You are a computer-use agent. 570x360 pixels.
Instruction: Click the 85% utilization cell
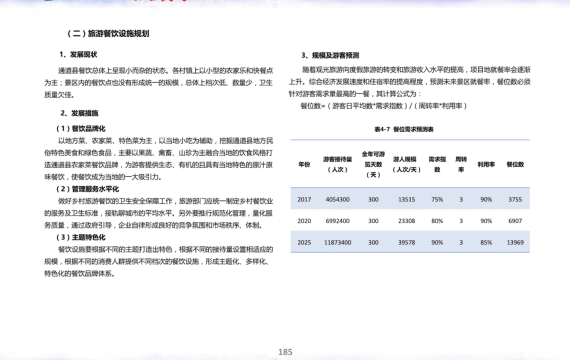pyautogui.click(x=486, y=242)
